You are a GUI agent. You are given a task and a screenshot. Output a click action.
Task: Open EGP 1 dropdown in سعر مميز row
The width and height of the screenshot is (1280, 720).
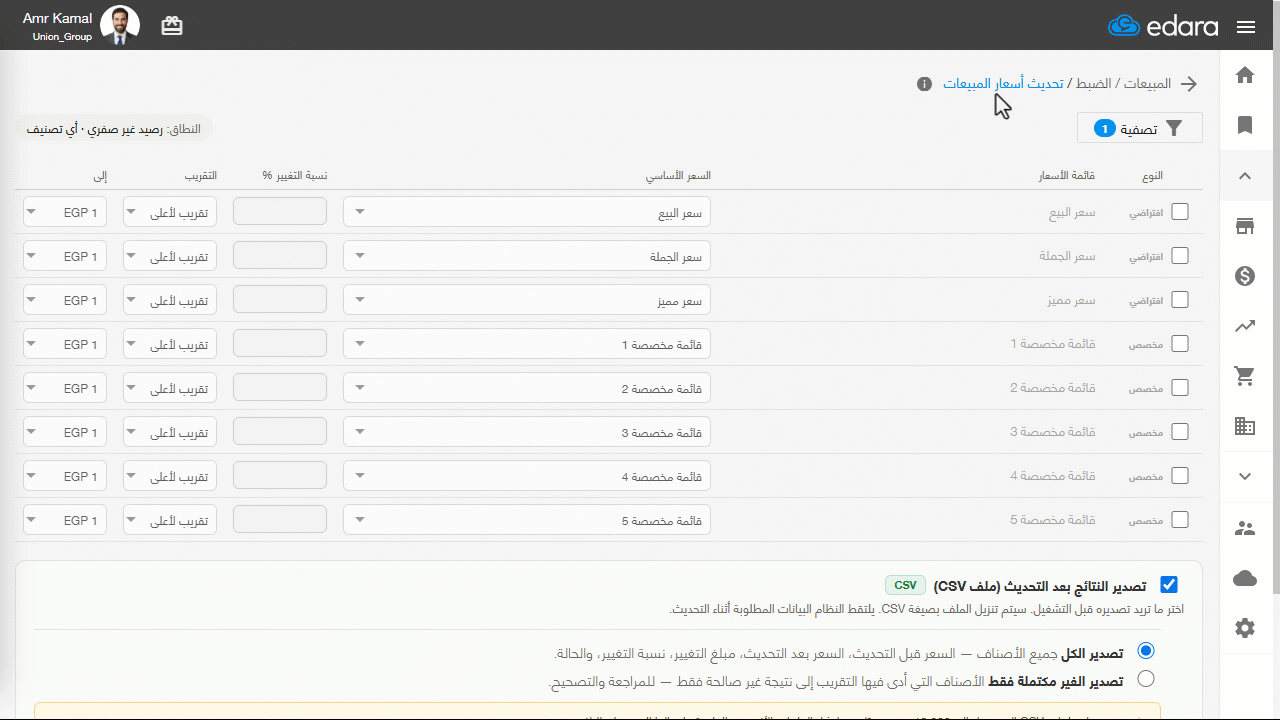(x=65, y=300)
